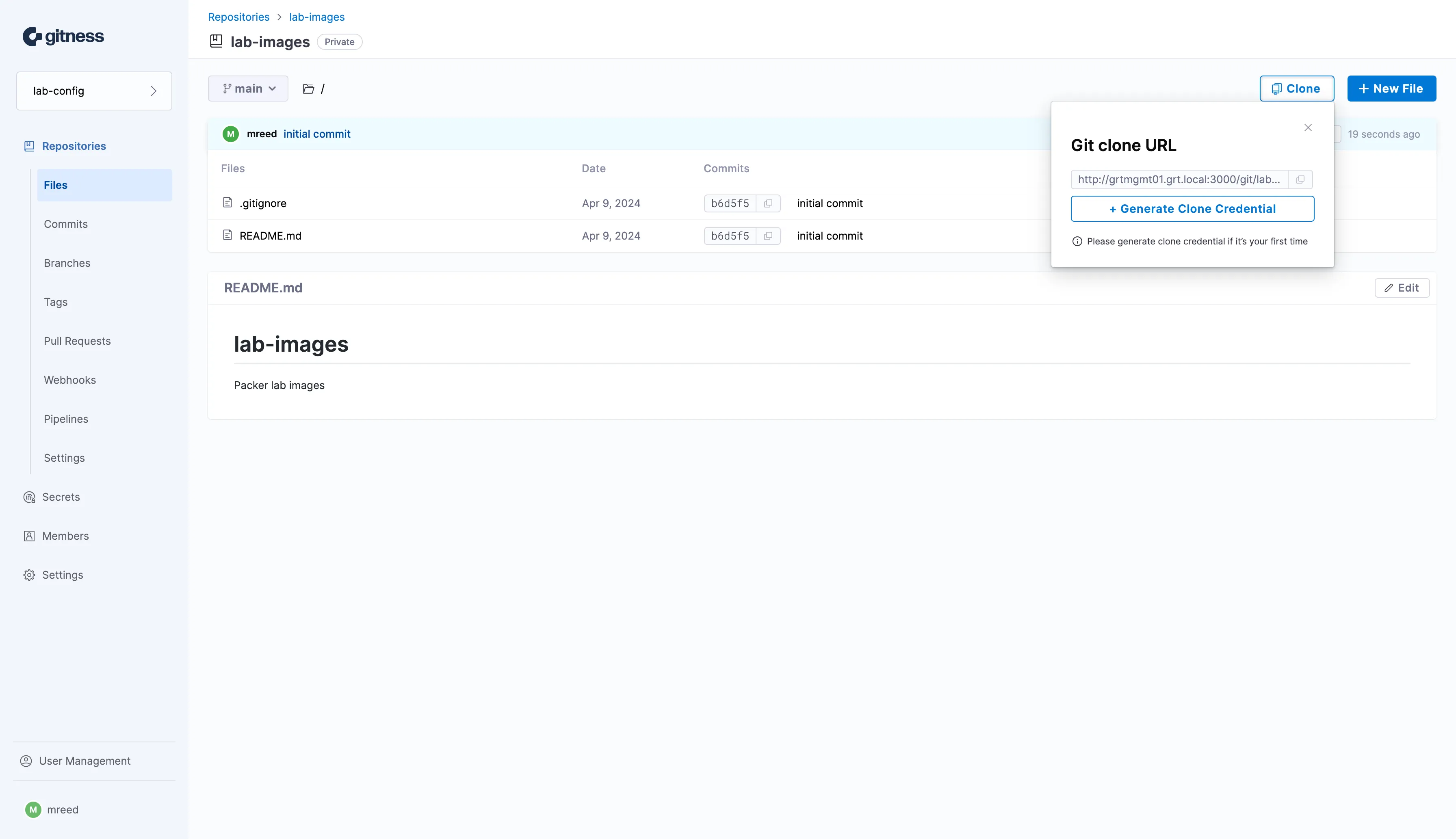
Task: Click the git clone URL field
Action: coord(1179,179)
